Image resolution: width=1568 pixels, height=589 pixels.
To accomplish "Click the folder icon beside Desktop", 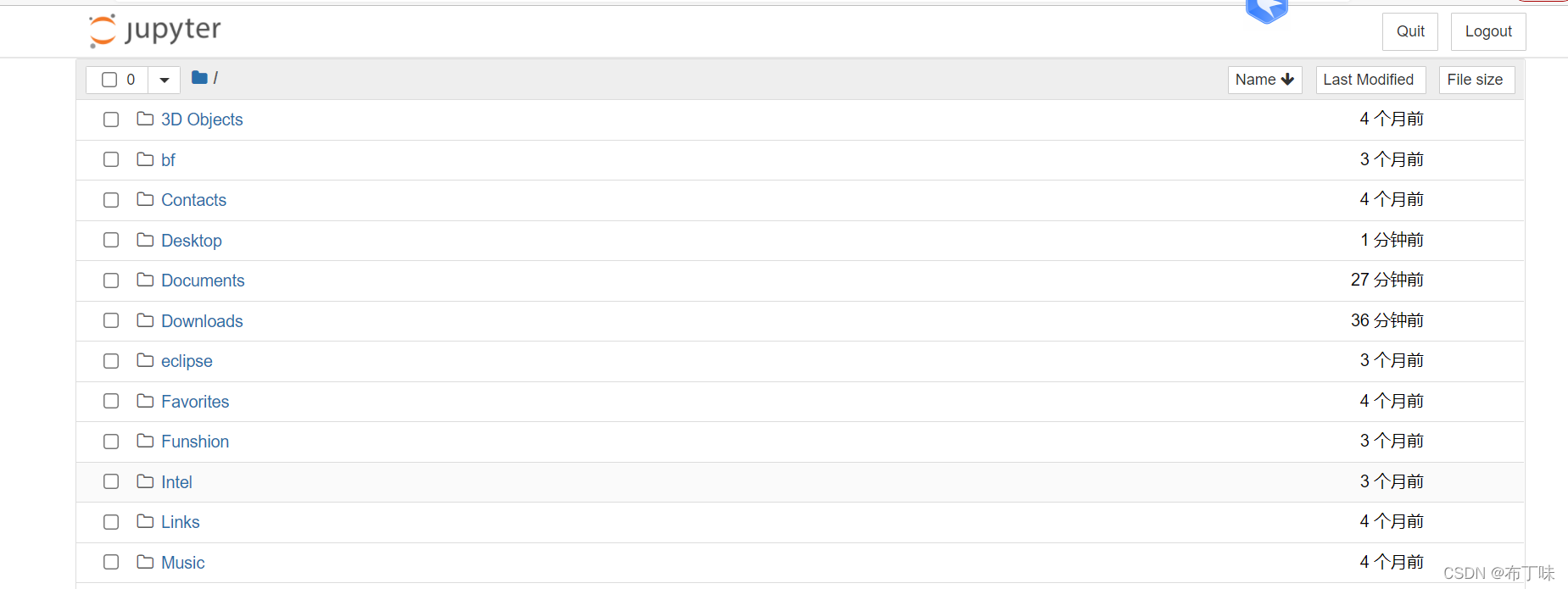I will click(145, 240).
